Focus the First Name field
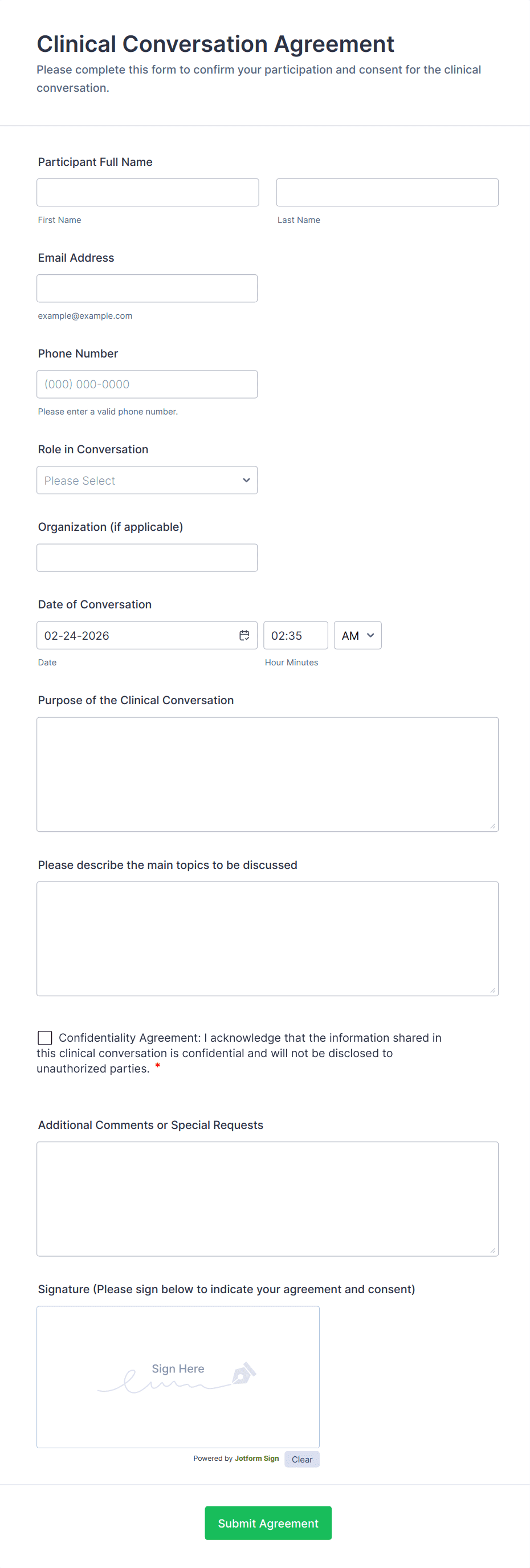Screen dimensions: 530x1568 (x=147, y=192)
